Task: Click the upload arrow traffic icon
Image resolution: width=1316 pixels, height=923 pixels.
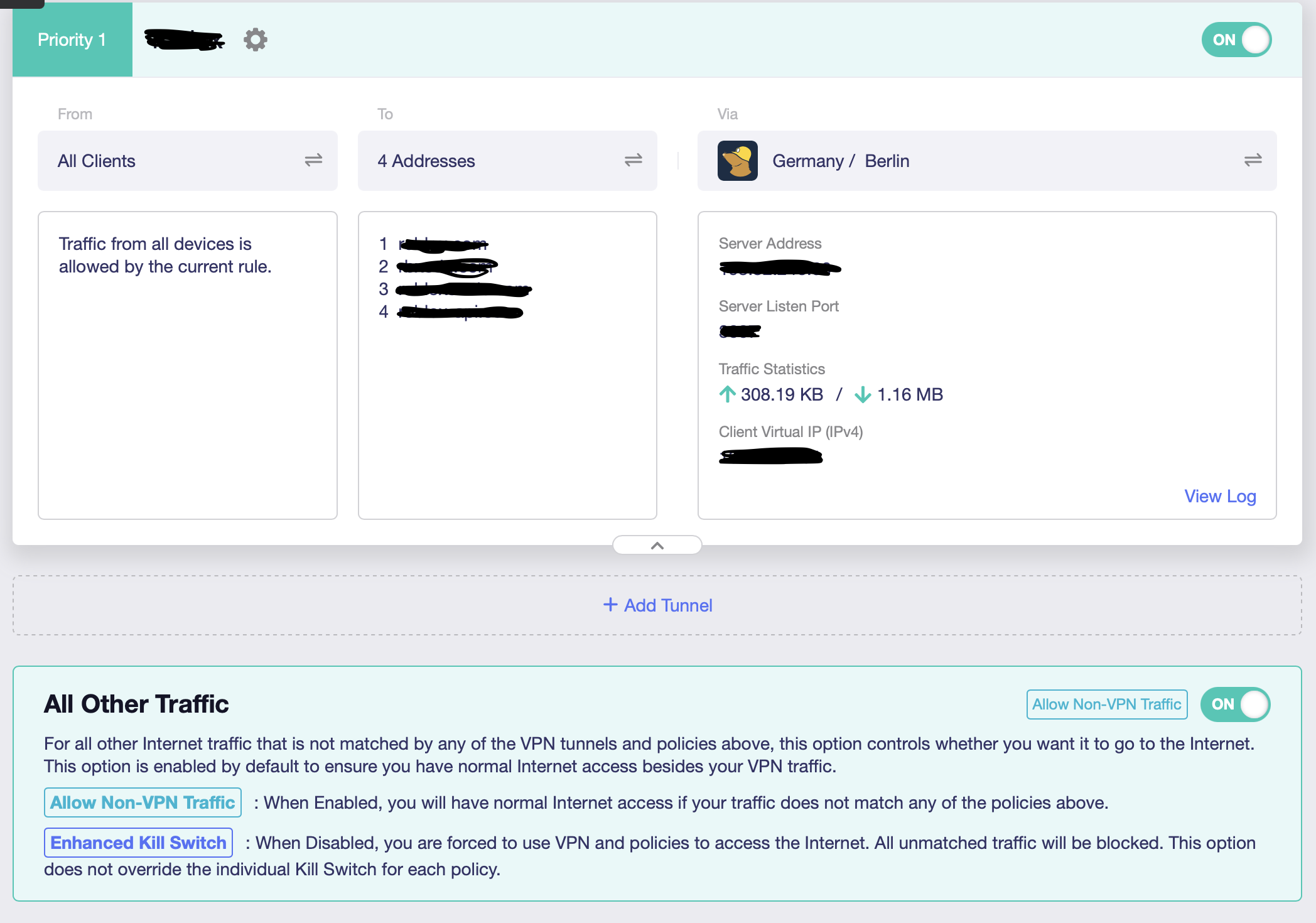Action: click(727, 394)
